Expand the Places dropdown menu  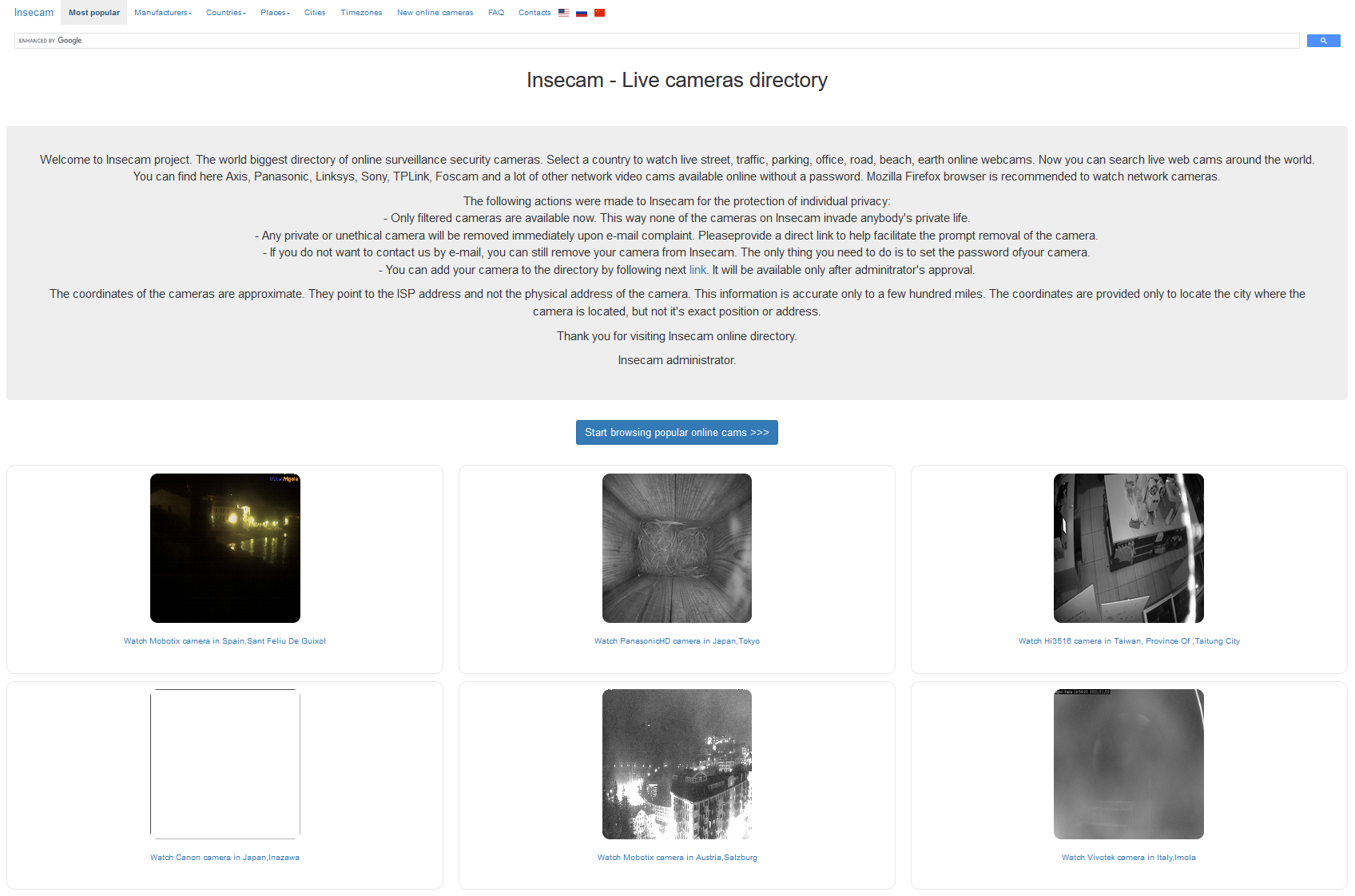coord(275,13)
